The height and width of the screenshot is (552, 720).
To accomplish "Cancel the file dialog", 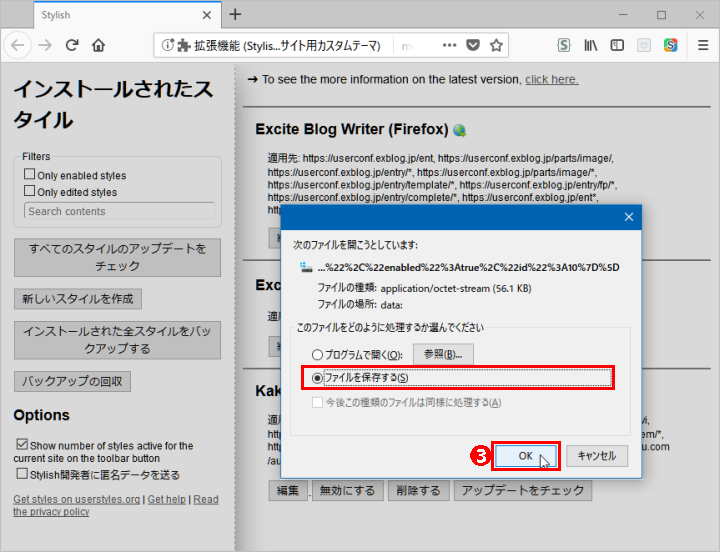I will pyautogui.click(x=596, y=456).
